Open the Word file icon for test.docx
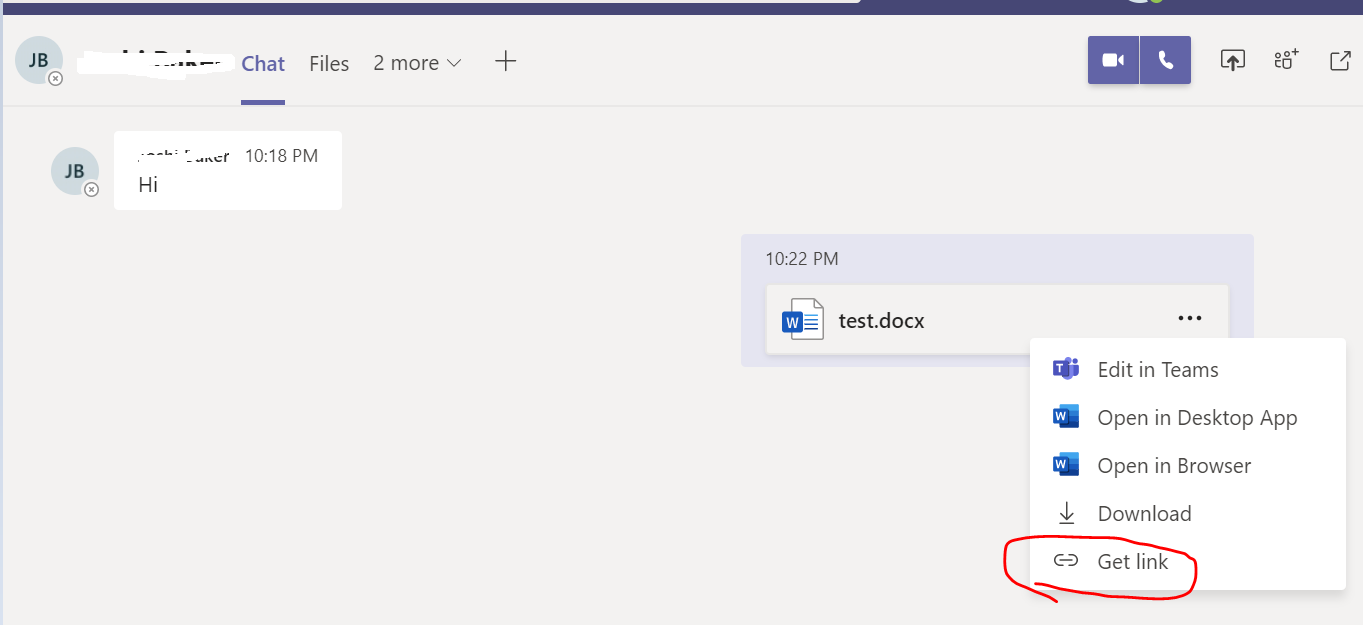Viewport: 1369px width, 625px height. 801,320
